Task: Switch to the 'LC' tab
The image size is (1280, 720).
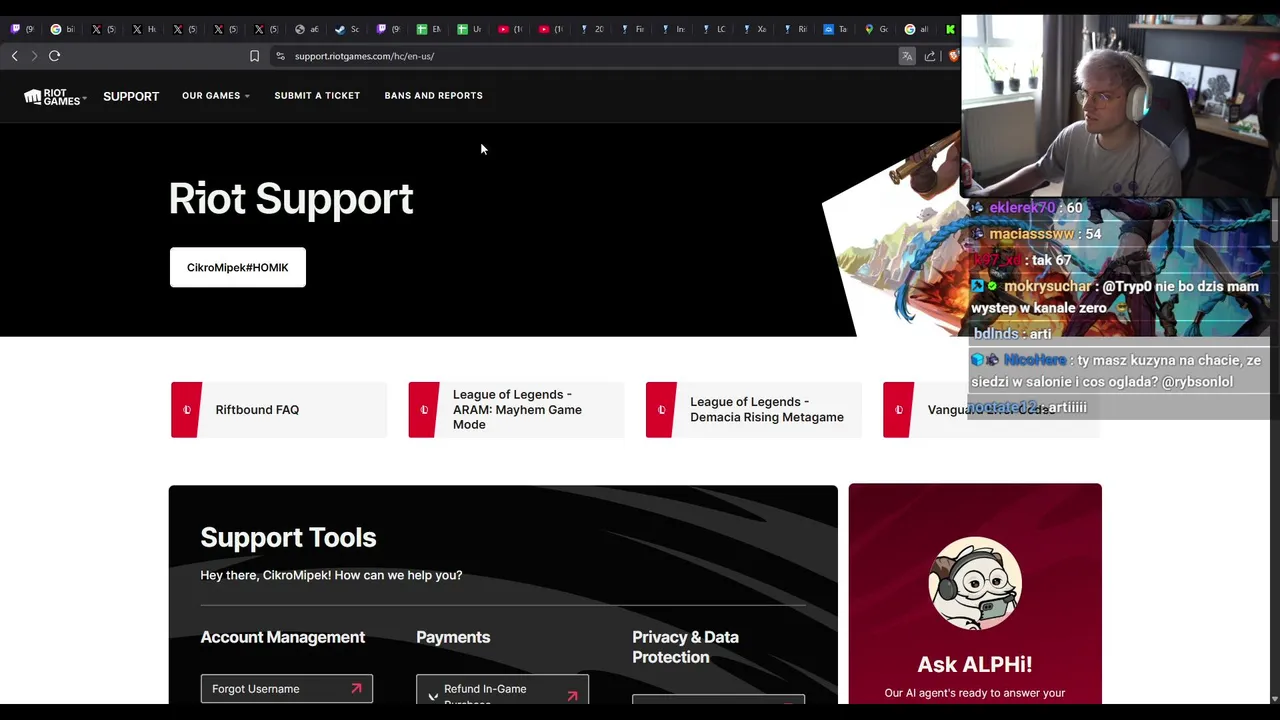Action: (713, 29)
